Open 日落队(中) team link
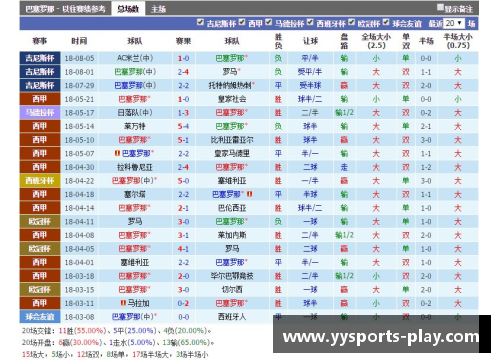 click(135, 113)
